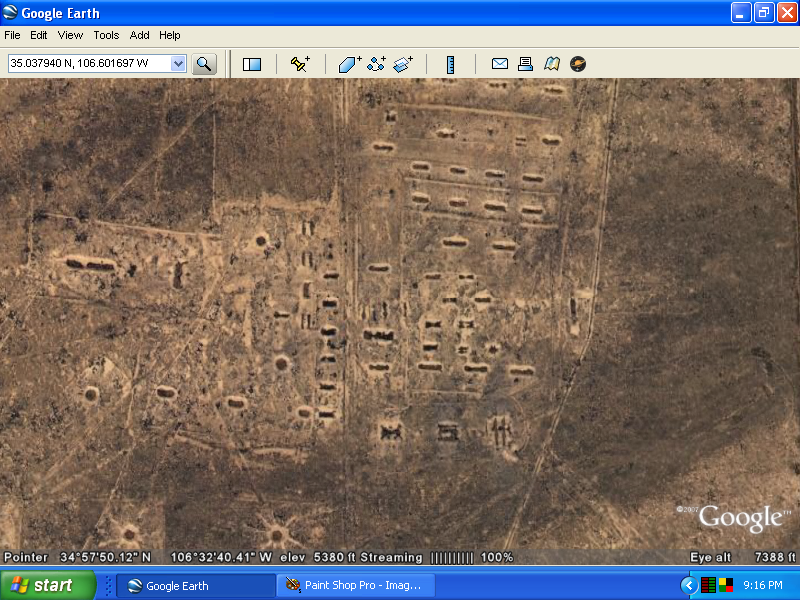
Task: Click the Streaming 100% progress indicator
Action: click(x=437, y=557)
